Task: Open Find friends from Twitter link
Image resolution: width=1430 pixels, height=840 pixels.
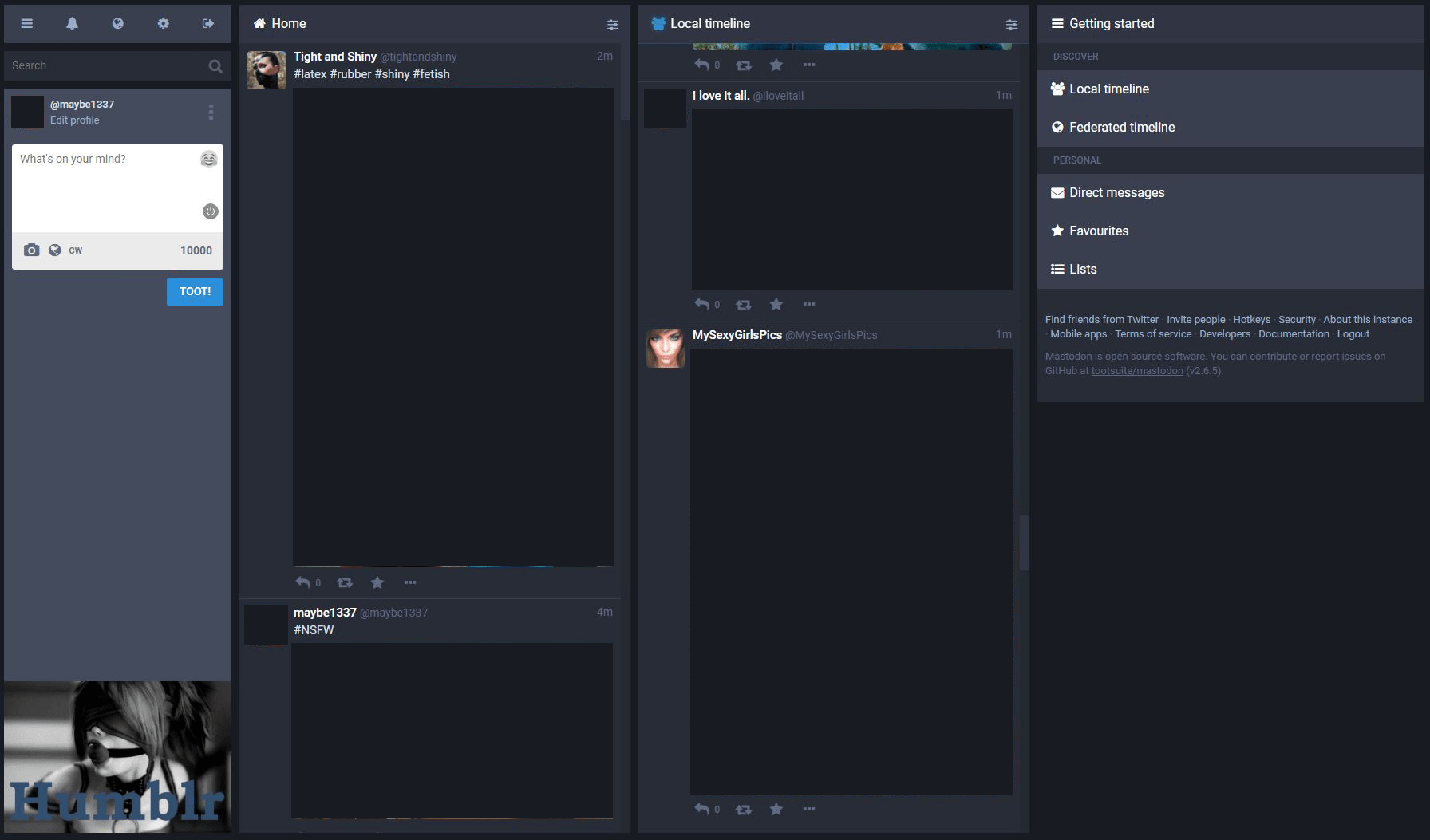Action: pyautogui.click(x=1102, y=320)
